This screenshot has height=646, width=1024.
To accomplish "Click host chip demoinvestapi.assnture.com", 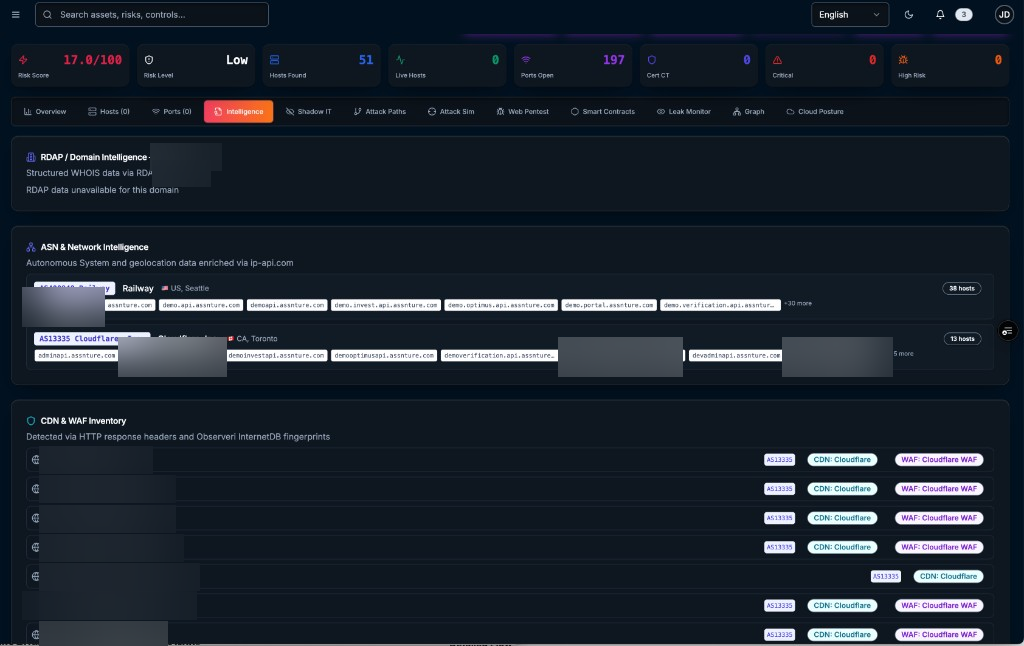I will pyautogui.click(x=277, y=355).
